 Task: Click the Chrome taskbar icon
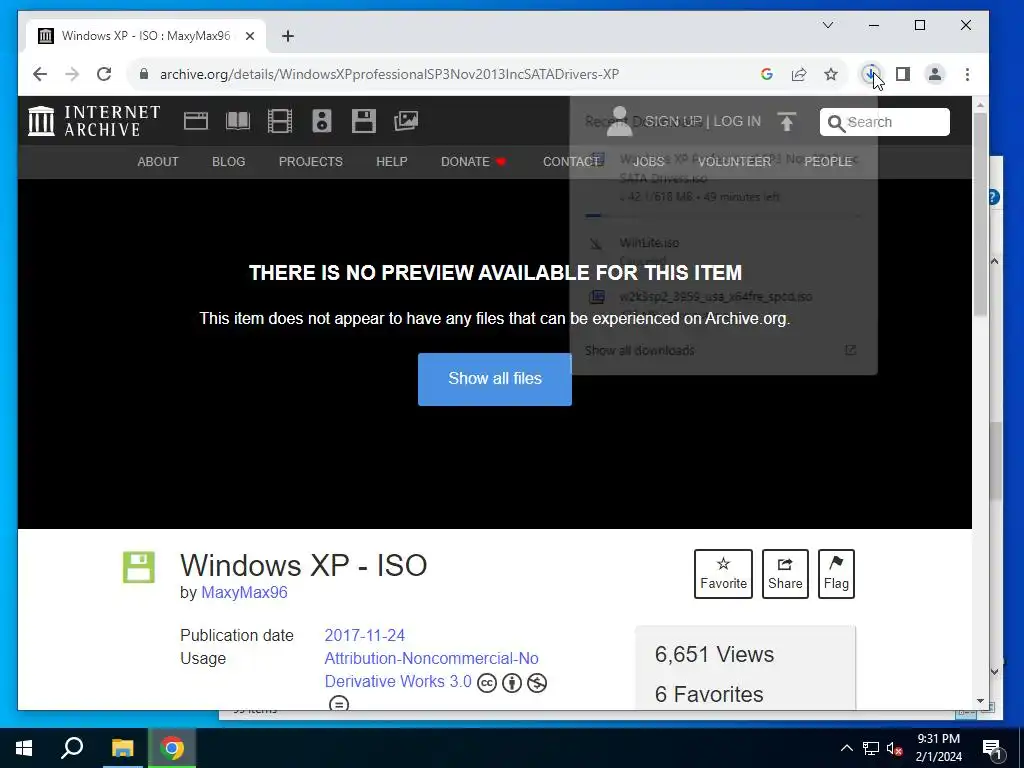pyautogui.click(x=172, y=748)
